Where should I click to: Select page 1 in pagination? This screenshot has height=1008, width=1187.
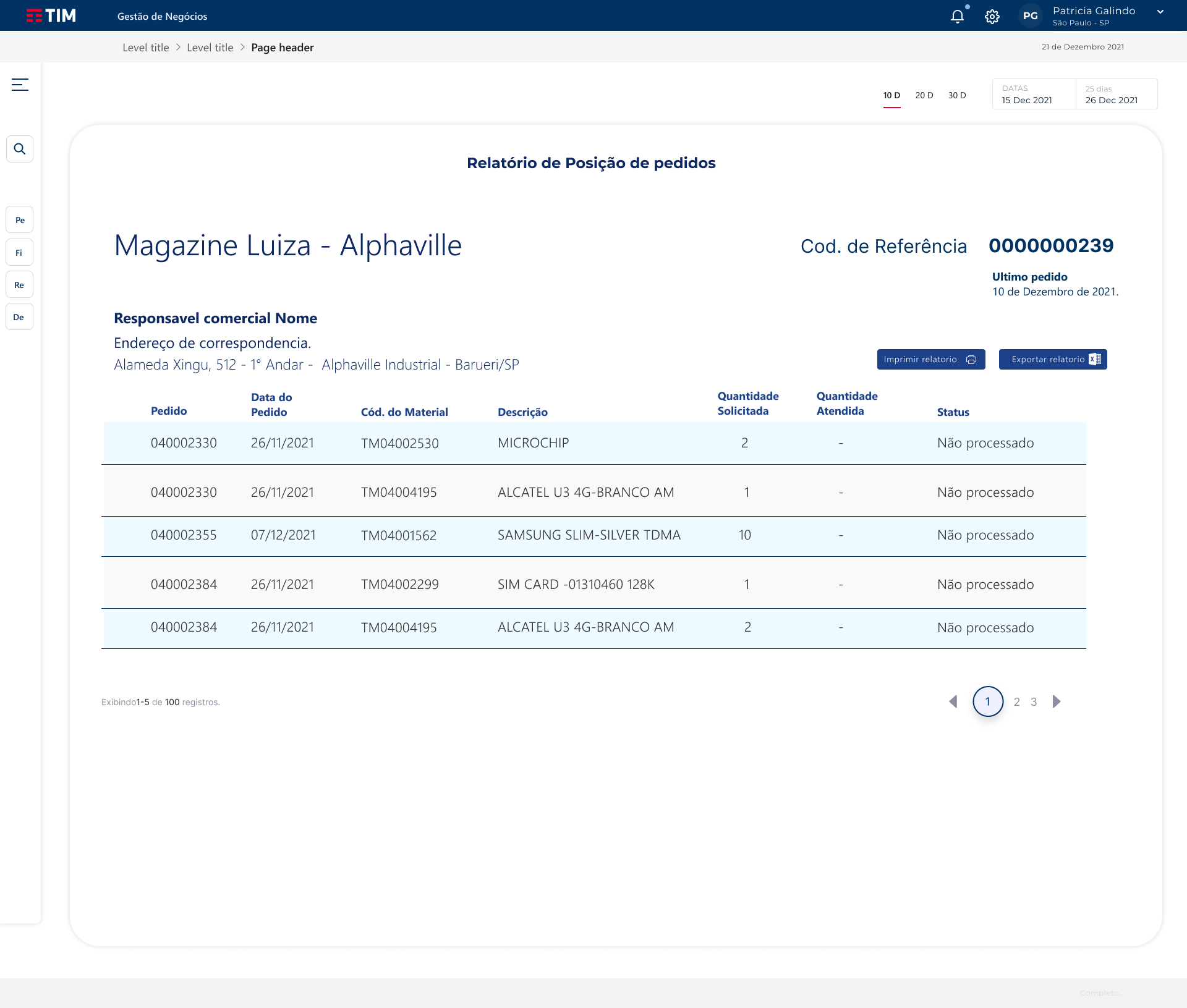point(988,701)
